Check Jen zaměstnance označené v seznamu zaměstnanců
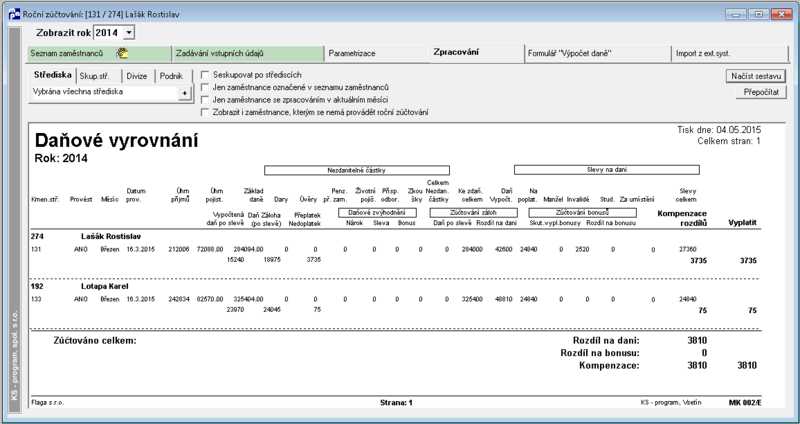This screenshot has width=800, height=424. pos(205,87)
